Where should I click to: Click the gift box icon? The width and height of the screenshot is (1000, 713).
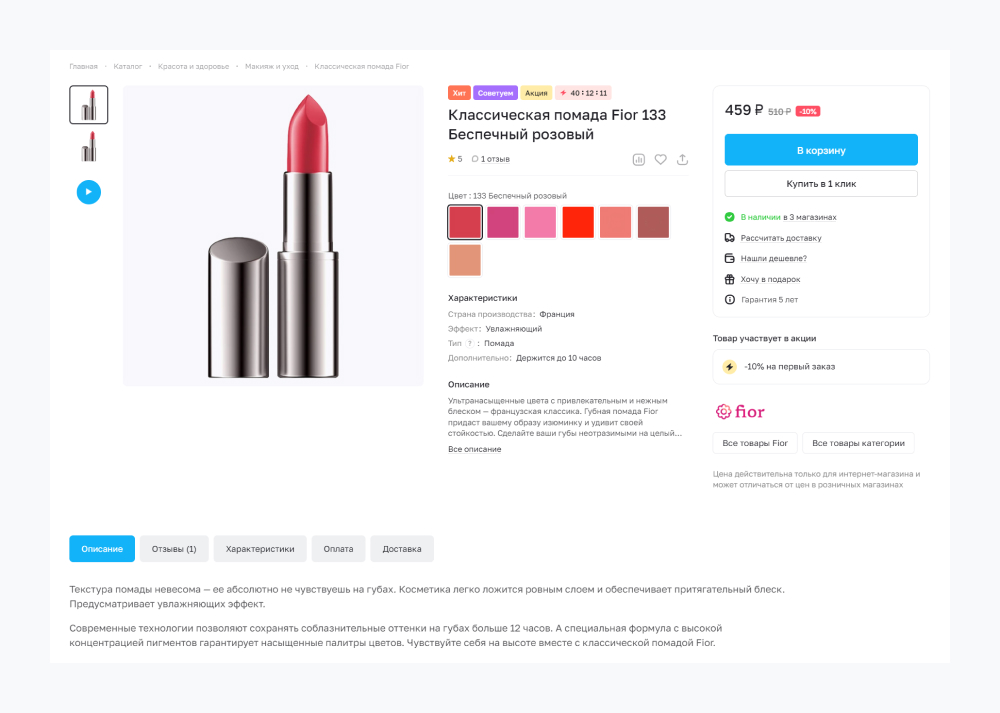pyautogui.click(x=730, y=279)
